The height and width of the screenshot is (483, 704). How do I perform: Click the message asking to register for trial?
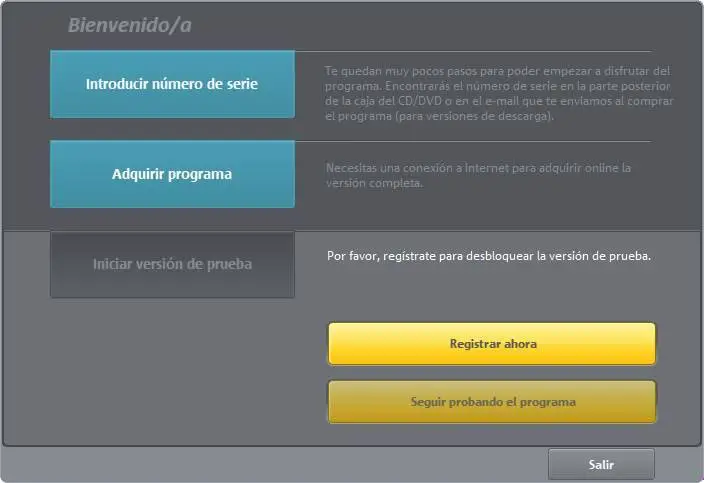coord(489,256)
